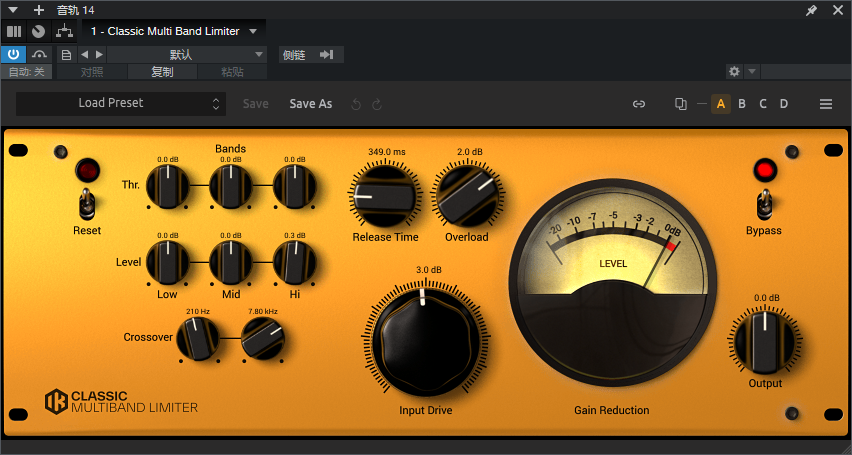
Task: Click the undo arrow icon
Action: click(356, 104)
